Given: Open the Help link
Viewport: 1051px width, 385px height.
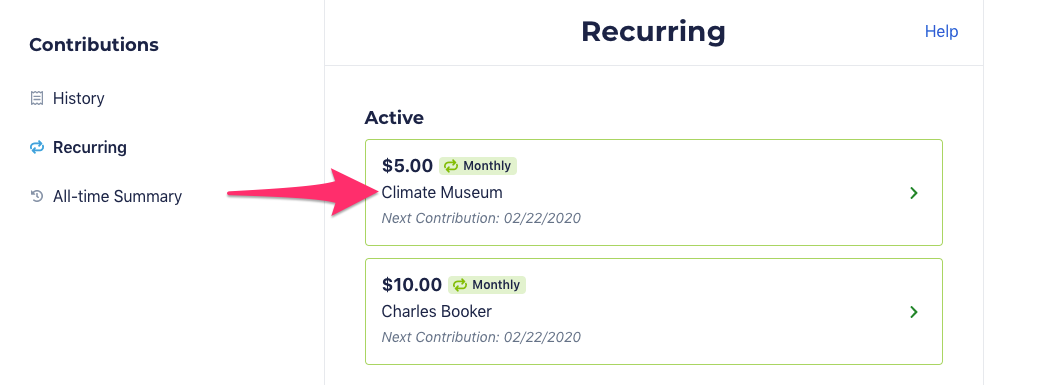Looking at the screenshot, I should pos(942,32).
